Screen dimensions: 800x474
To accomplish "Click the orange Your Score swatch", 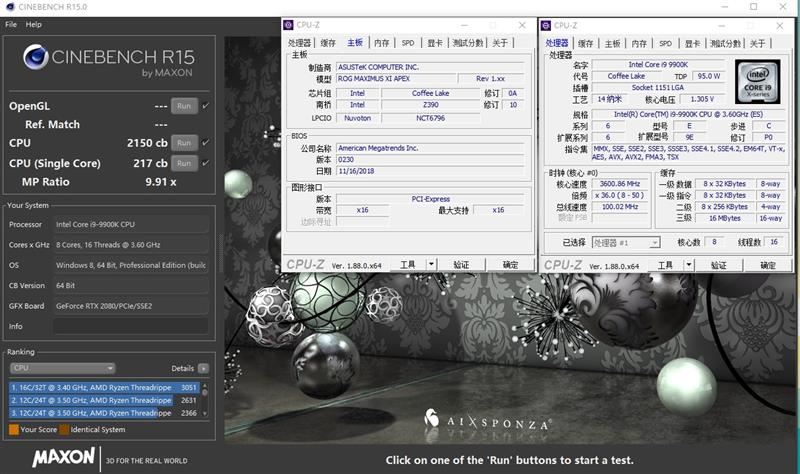I will pos(14,430).
